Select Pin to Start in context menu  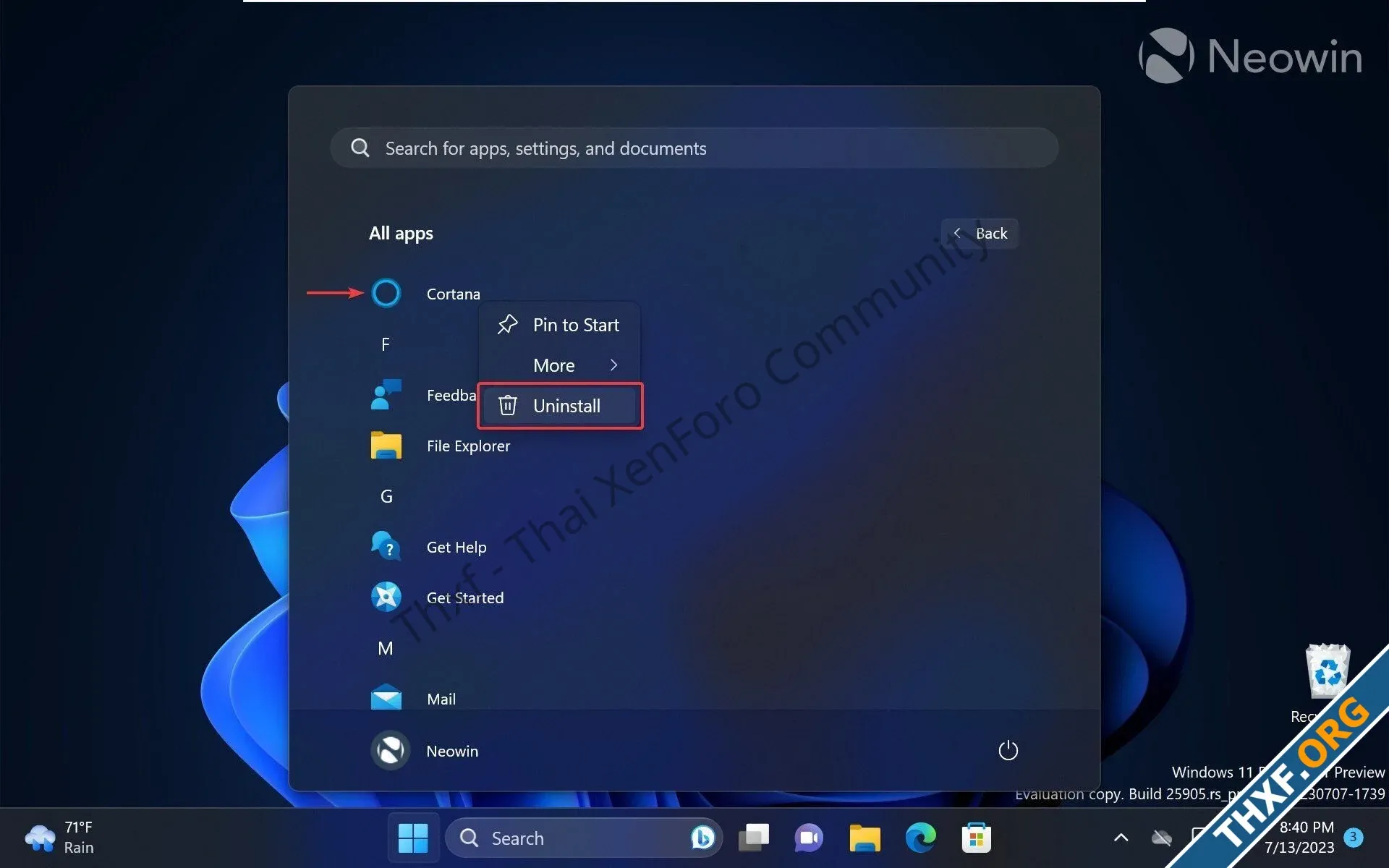coord(560,325)
